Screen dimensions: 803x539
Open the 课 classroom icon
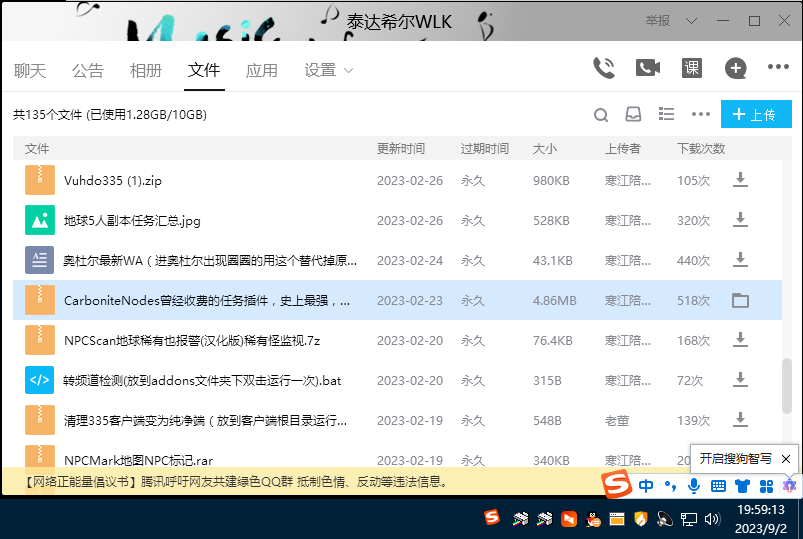click(692, 68)
